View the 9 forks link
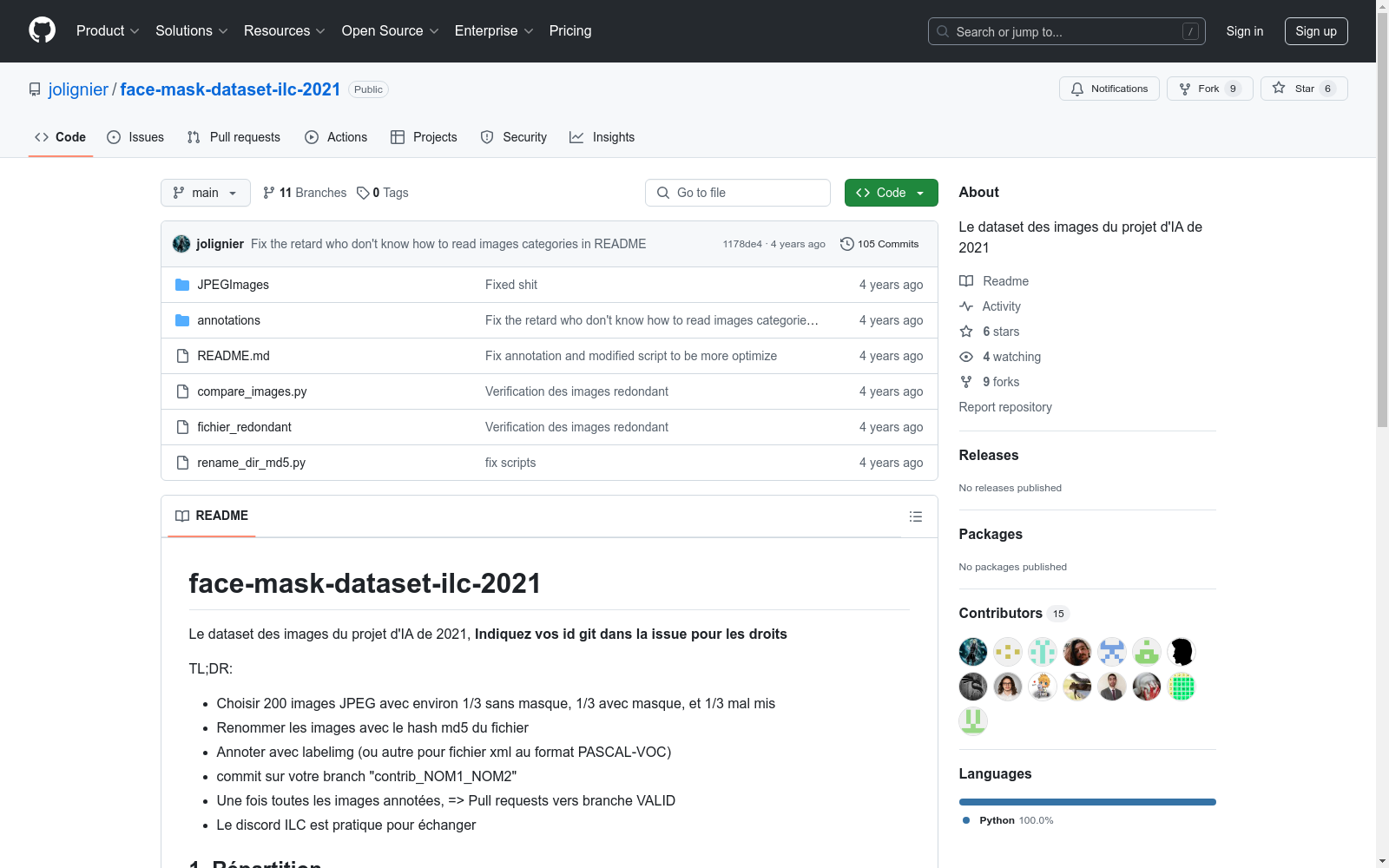Viewport: 1389px width, 868px height. [990, 382]
